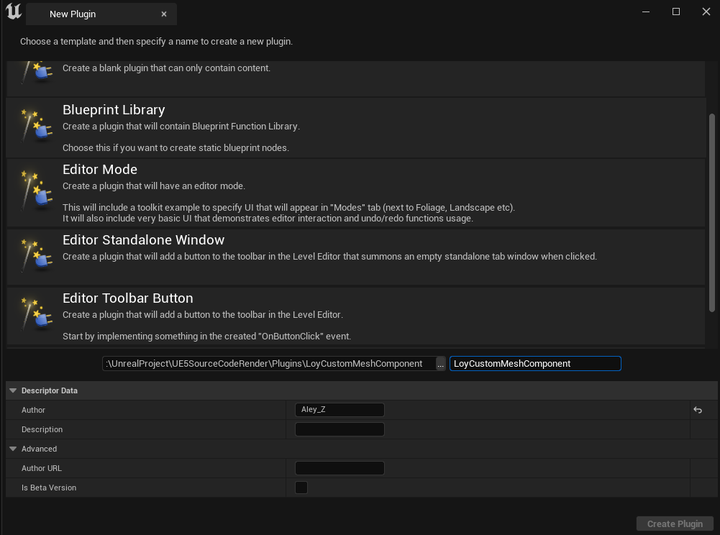This screenshot has height=535, width=720.
Task: Click 'Choose this if you want to create static blueprint nodes'
Action: (x=175, y=148)
